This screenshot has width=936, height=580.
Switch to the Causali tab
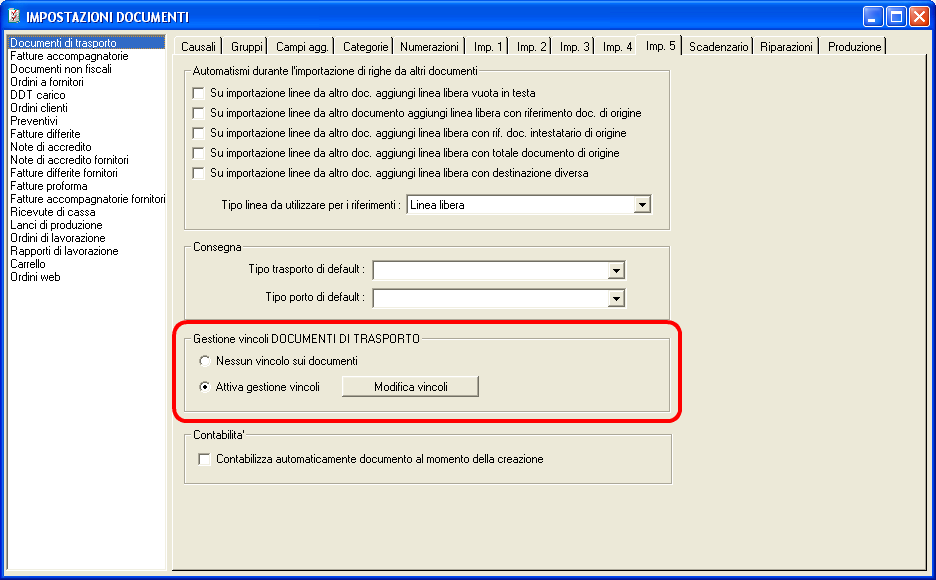tap(198, 47)
